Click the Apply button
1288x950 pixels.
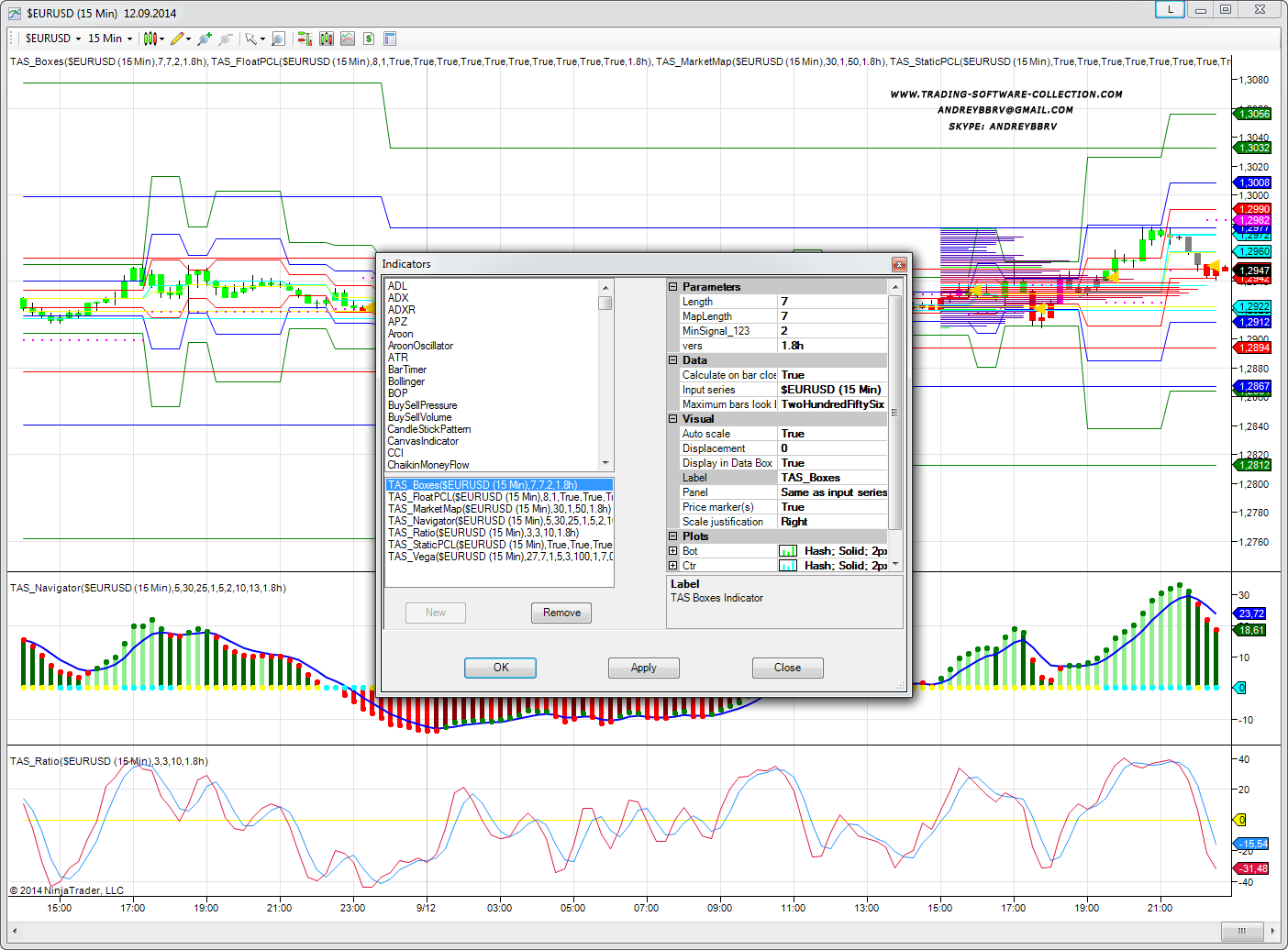point(643,668)
